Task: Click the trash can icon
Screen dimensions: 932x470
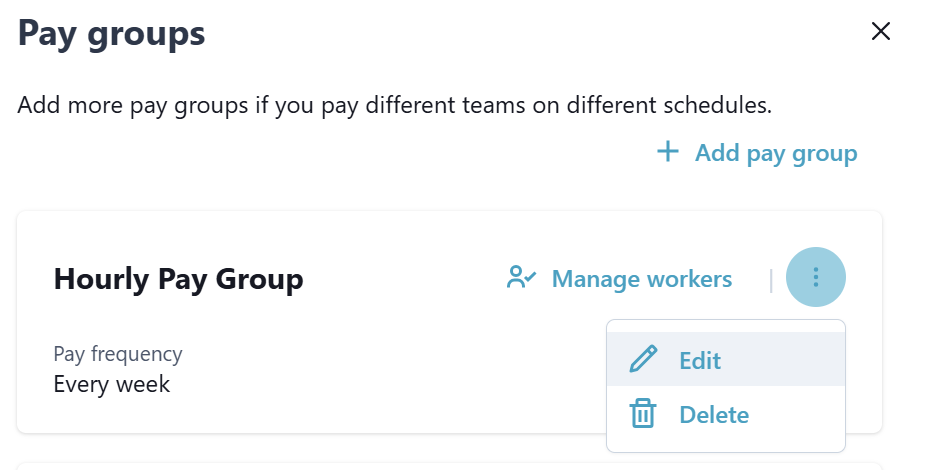Action: tap(642, 414)
